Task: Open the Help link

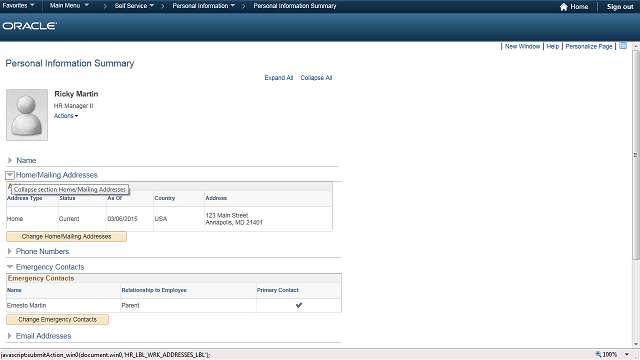Action: pyautogui.click(x=553, y=47)
